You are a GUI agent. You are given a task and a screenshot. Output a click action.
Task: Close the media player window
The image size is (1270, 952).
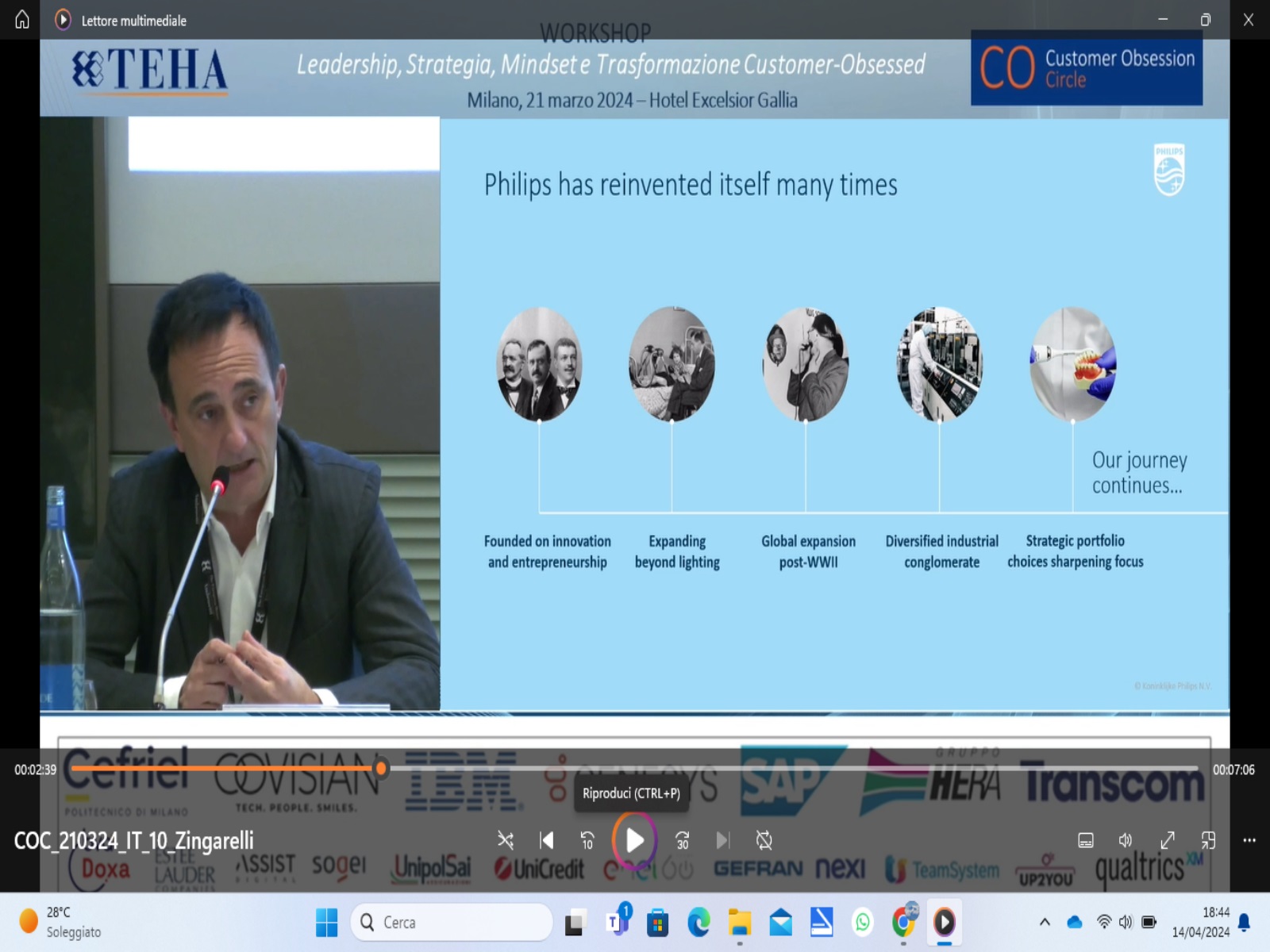click(1249, 20)
